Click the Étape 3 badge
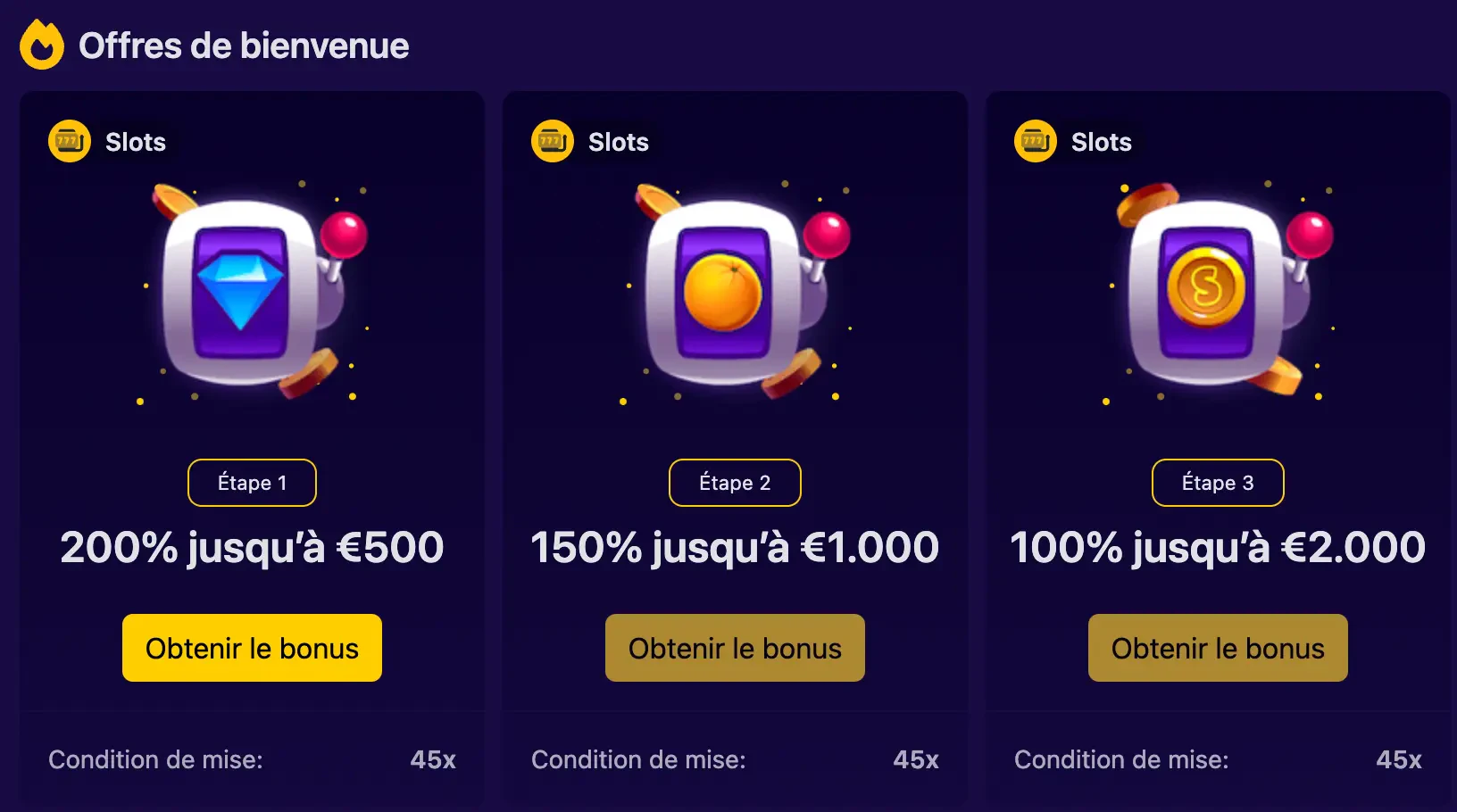 [1218, 483]
